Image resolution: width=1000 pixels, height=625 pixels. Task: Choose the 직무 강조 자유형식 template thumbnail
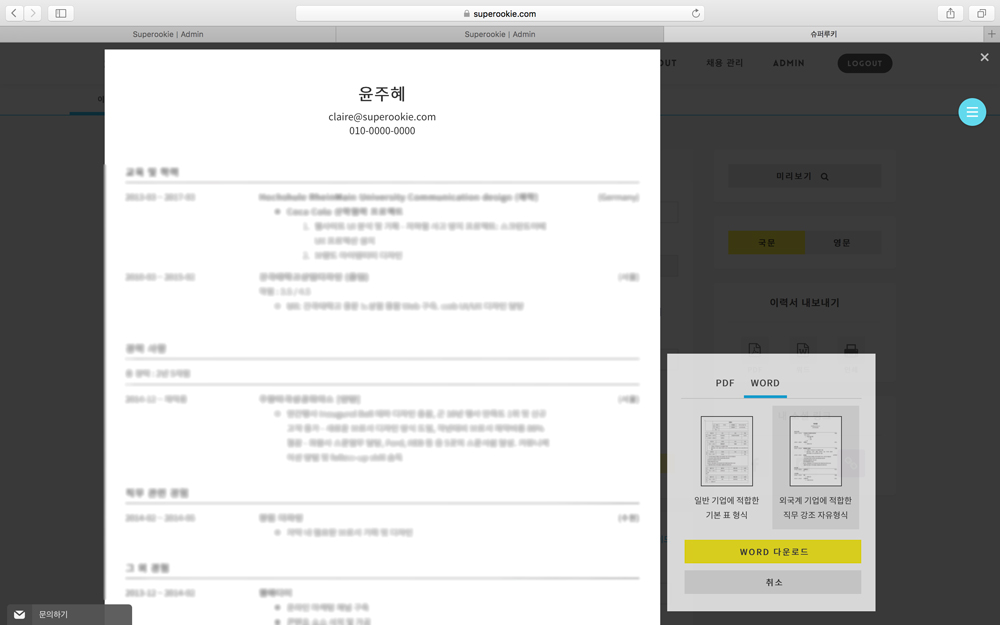click(x=815, y=451)
